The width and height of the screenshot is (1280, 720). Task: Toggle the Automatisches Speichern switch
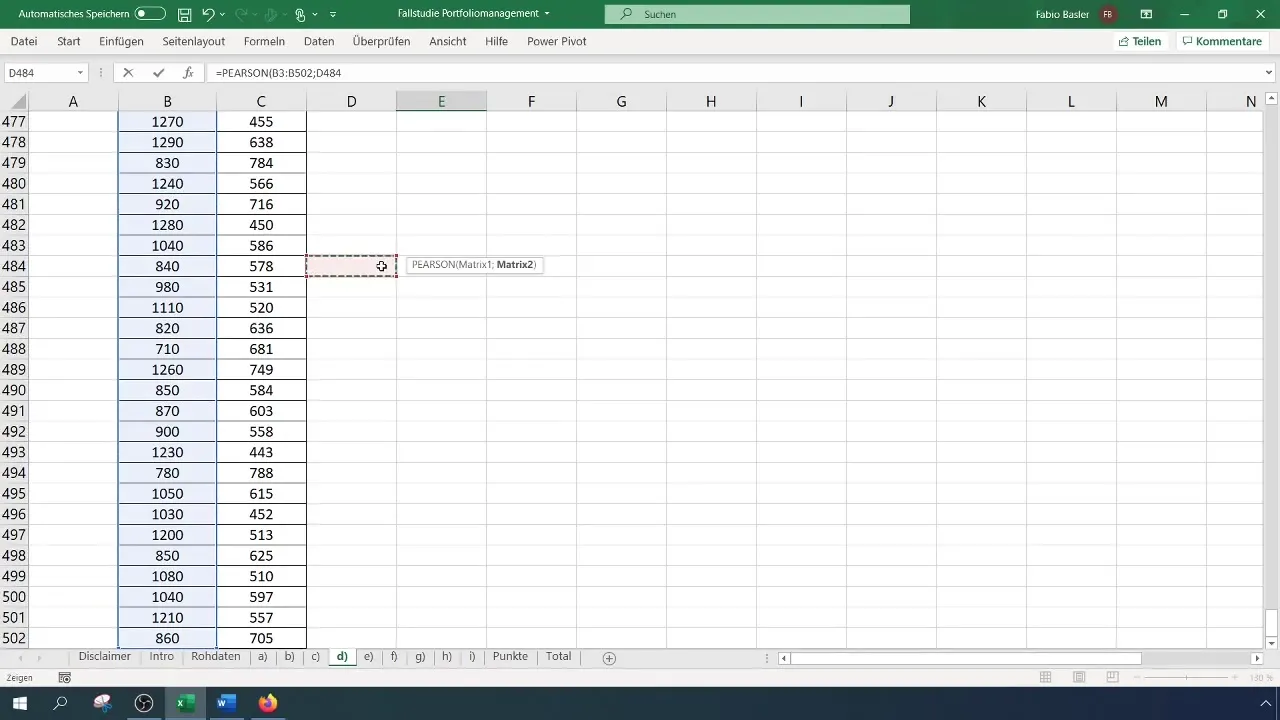(x=150, y=14)
